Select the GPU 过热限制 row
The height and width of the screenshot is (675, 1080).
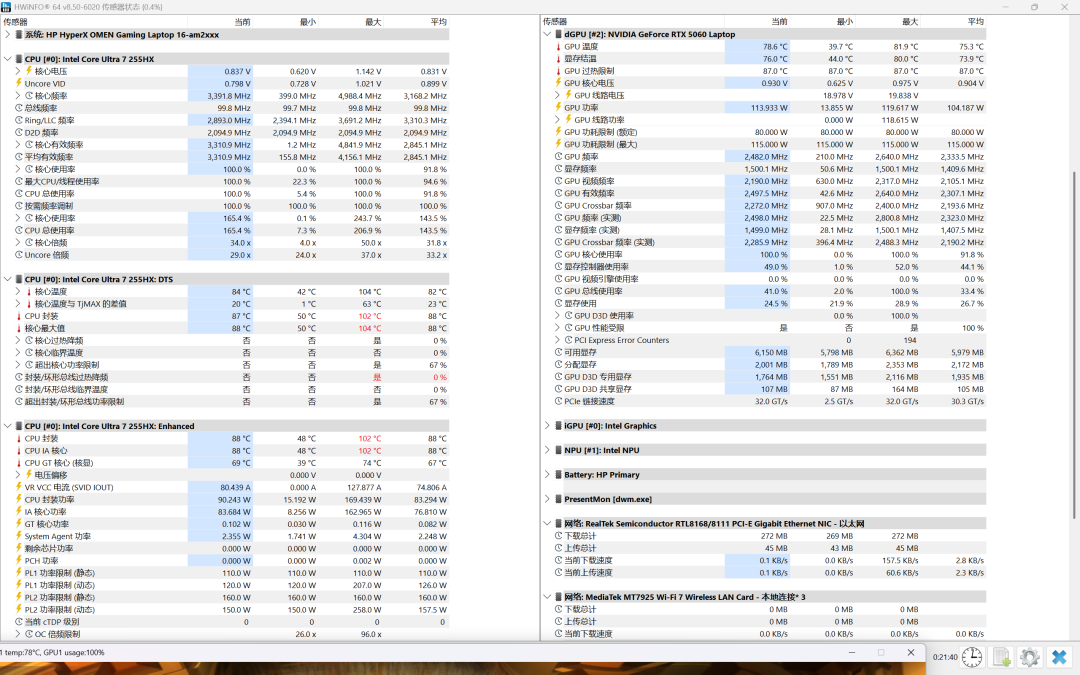pyautogui.click(x=764, y=71)
